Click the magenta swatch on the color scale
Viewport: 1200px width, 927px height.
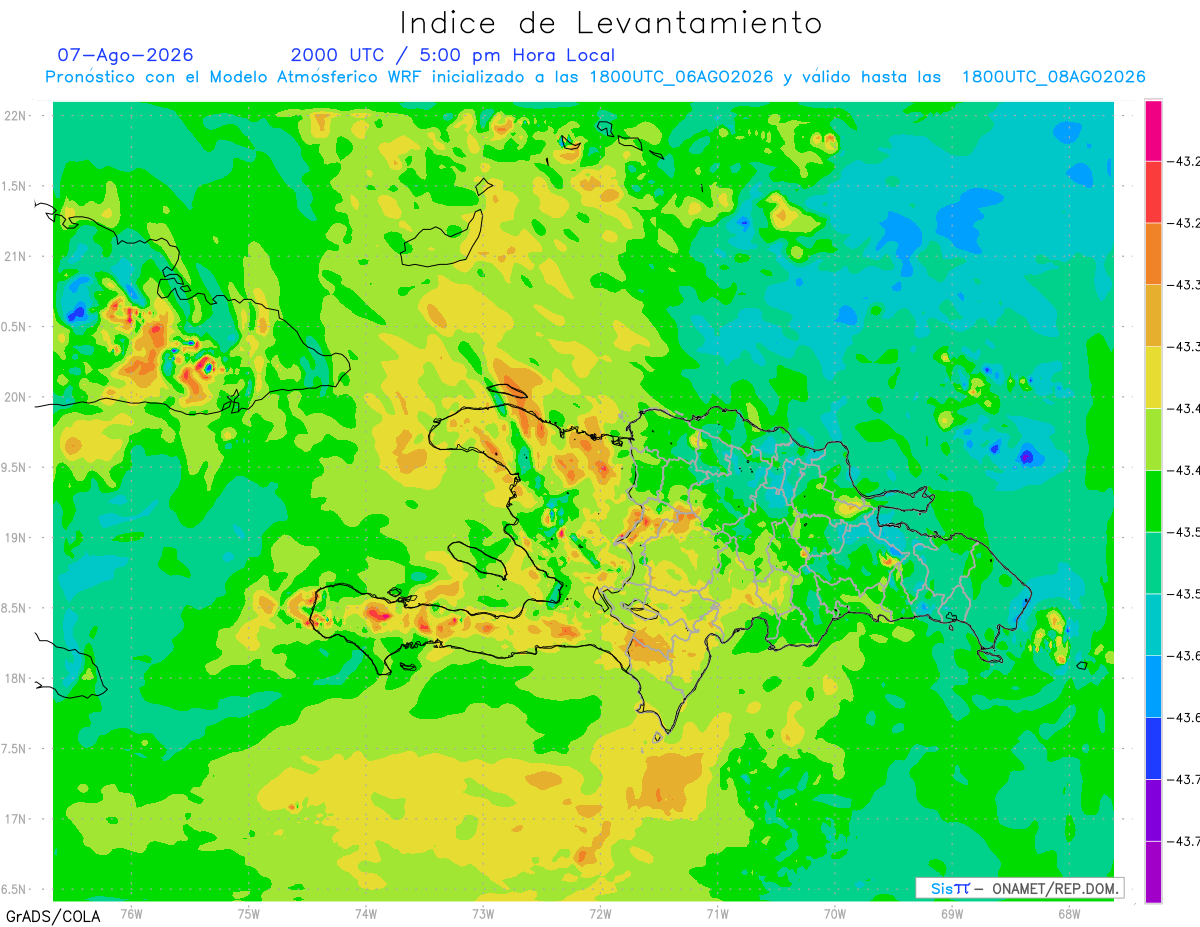(1153, 131)
